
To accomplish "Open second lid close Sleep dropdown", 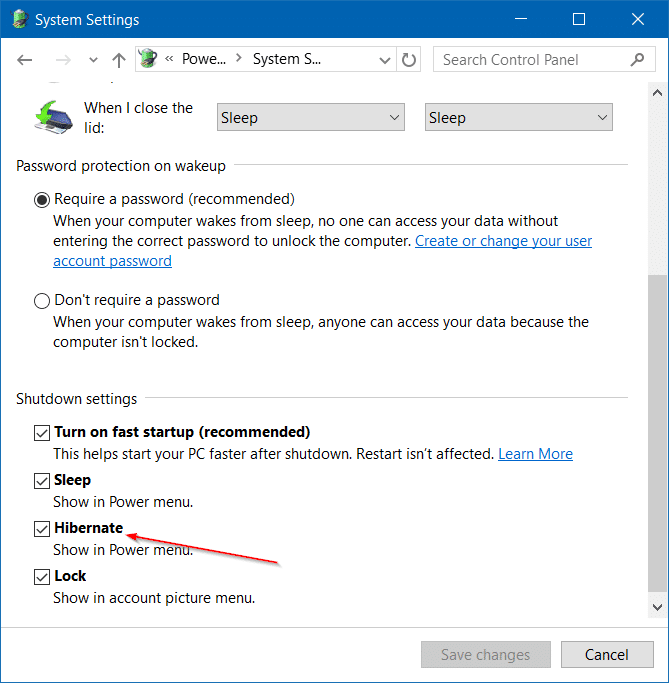I will pyautogui.click(x=518, y=117).
